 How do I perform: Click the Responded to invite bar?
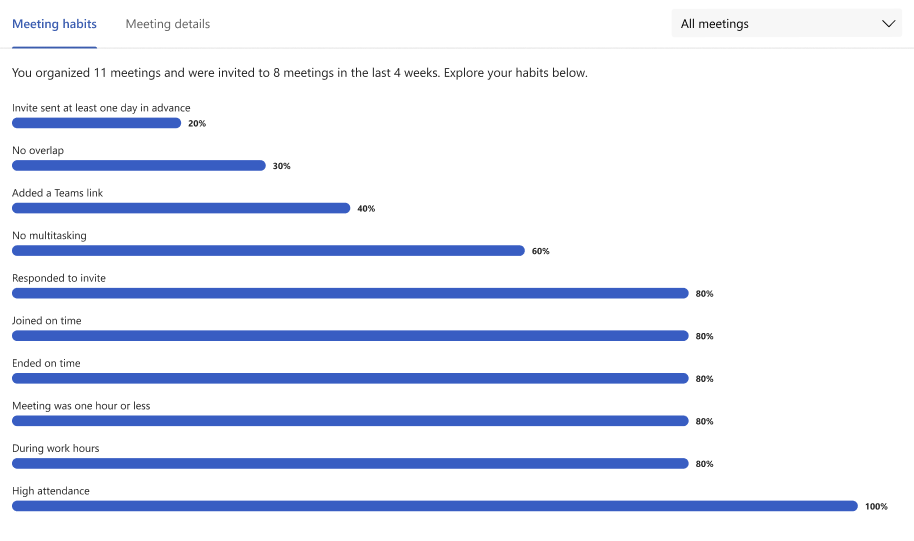point(350,293)
